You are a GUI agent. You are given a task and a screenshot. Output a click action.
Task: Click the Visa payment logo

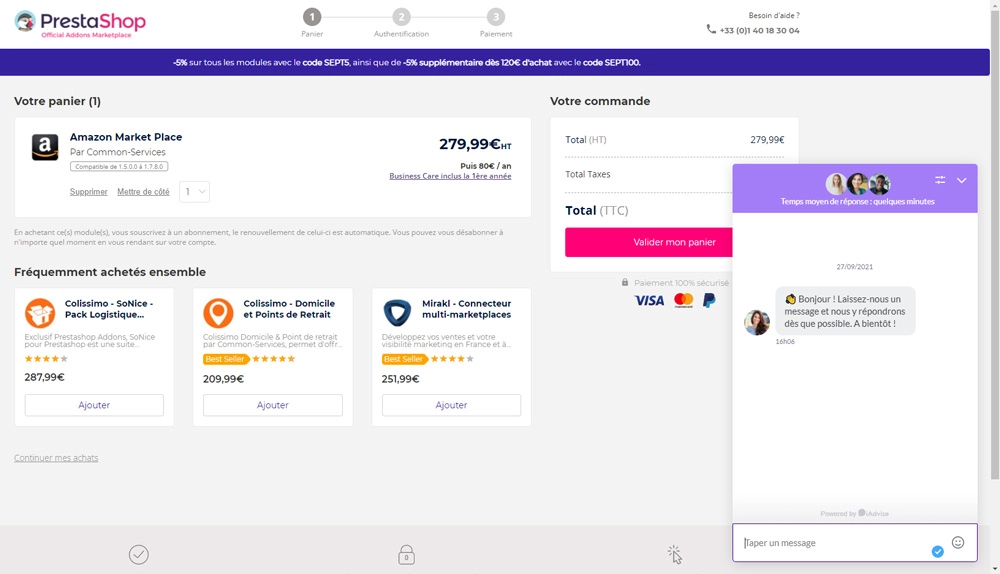point(649,300)
